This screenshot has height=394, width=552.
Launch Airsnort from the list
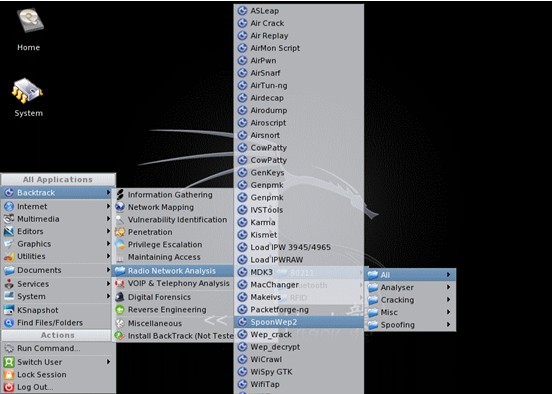[x=299, y=135]
